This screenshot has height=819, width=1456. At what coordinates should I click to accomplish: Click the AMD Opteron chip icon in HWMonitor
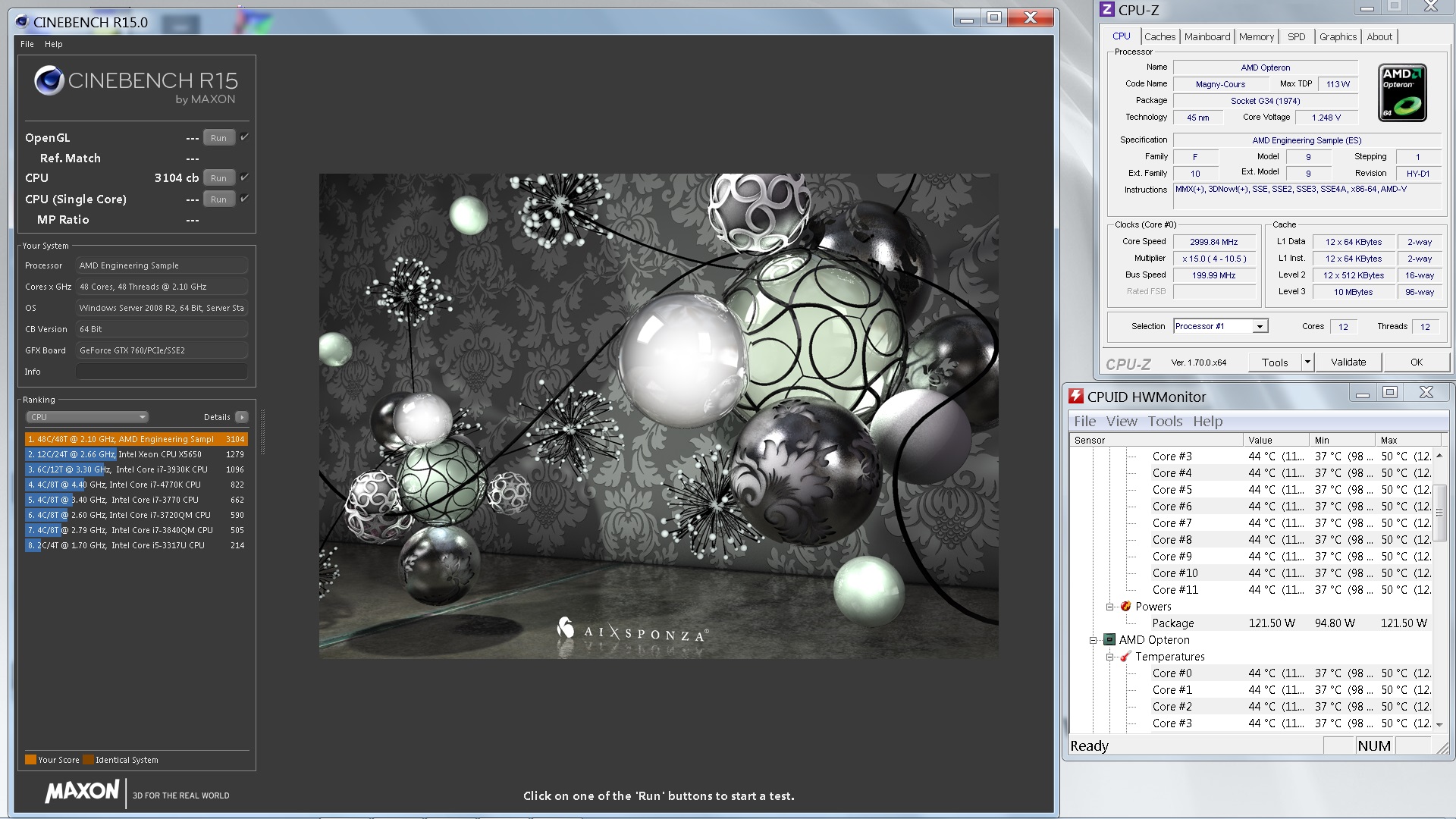pyautogui.click(x=1109, y=639)
